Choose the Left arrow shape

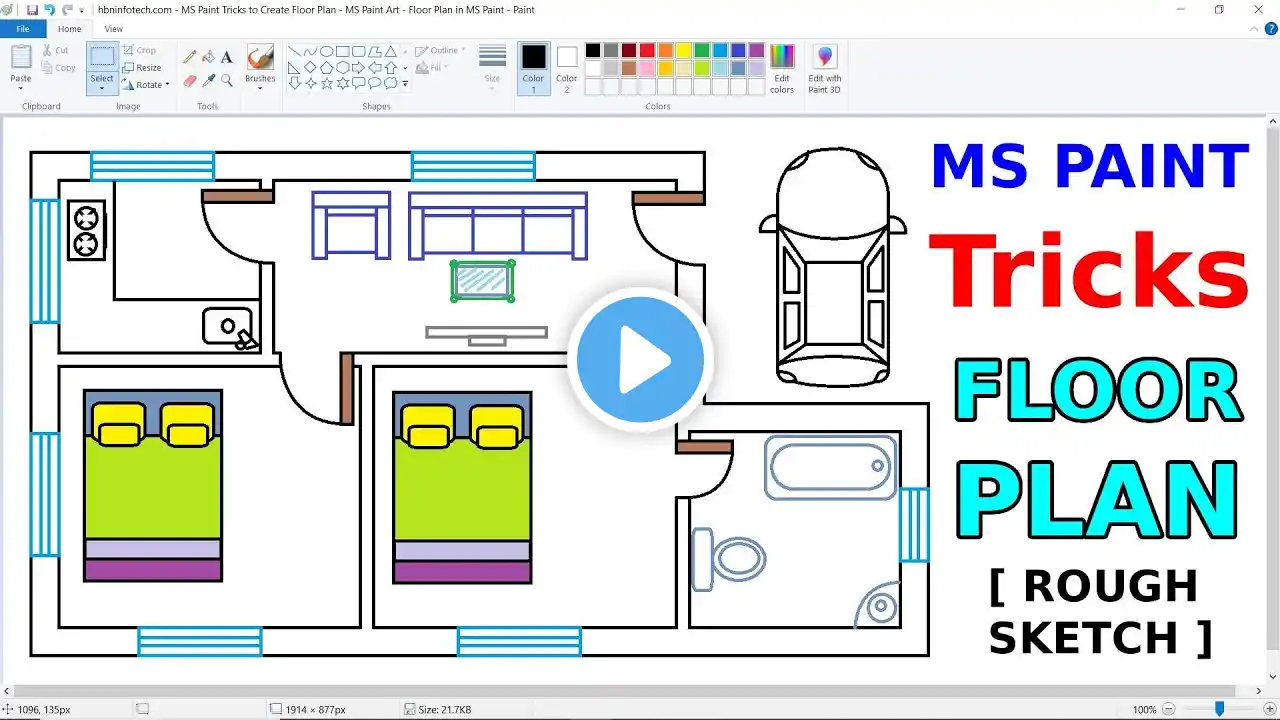pyautogui.click(x=374, y=67)
